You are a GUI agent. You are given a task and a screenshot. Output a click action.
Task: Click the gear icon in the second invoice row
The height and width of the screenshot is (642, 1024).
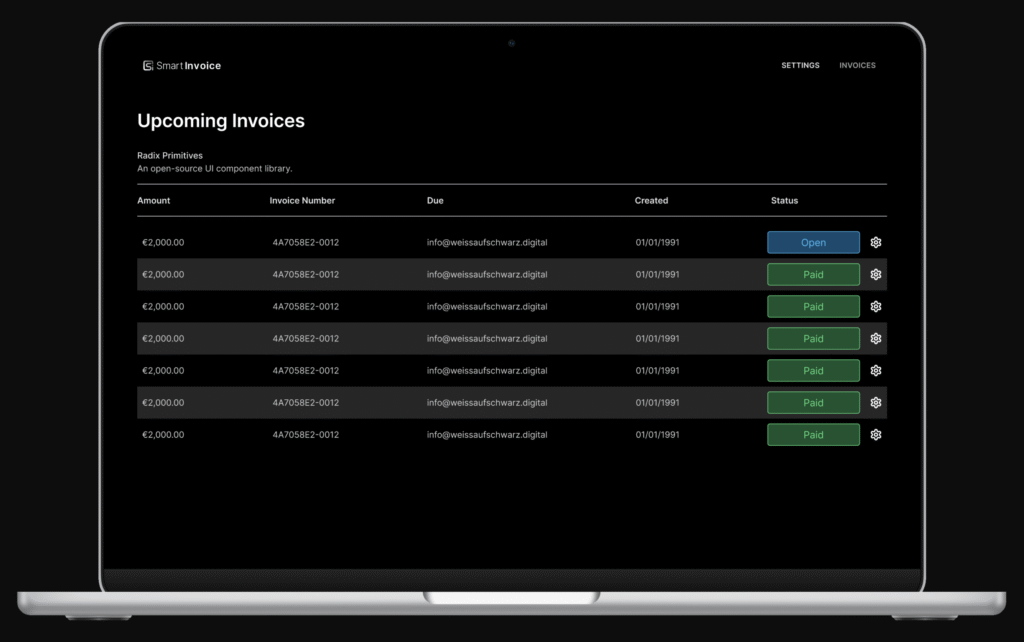[876, 275]
